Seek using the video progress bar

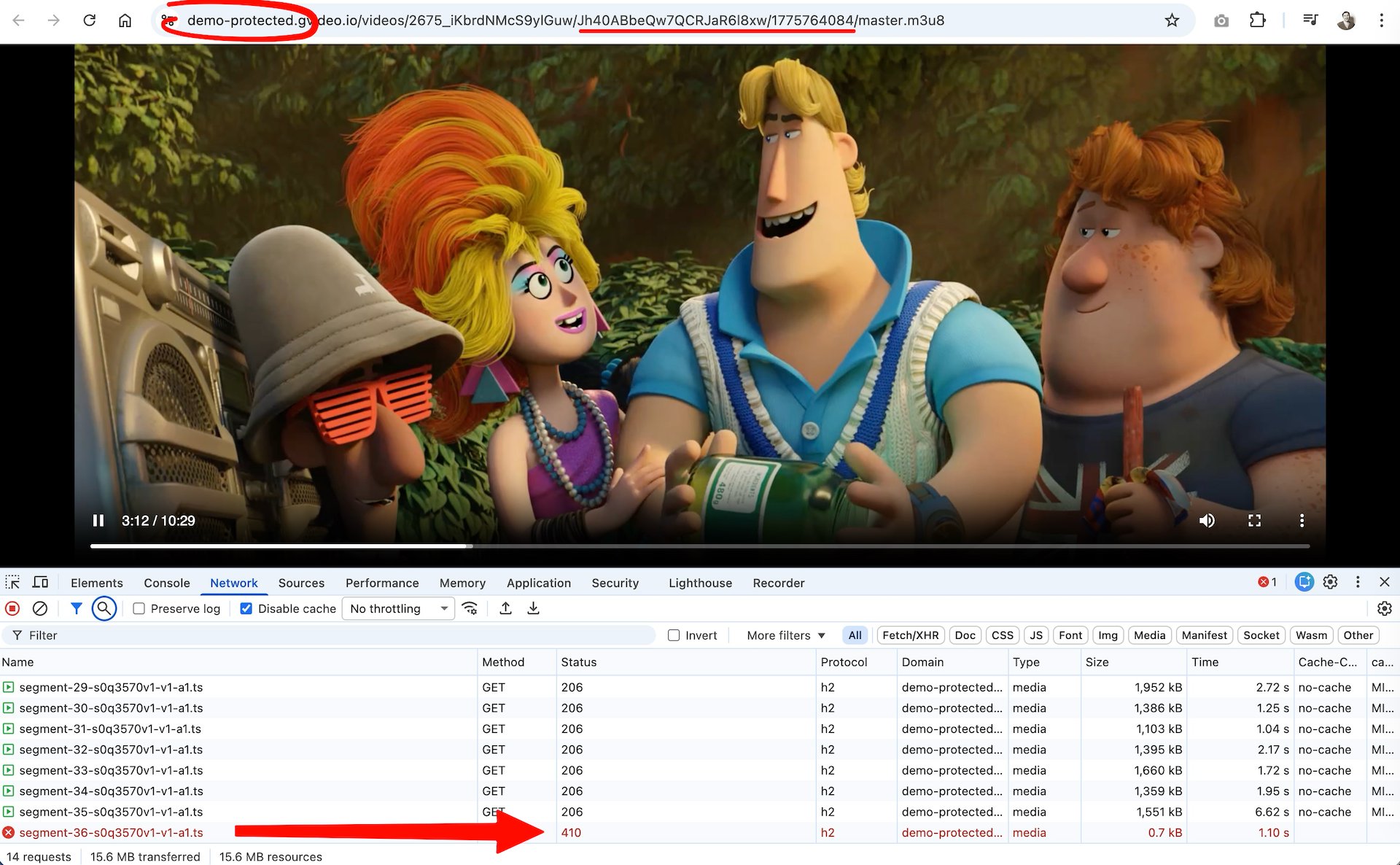[x=700, y=546]
